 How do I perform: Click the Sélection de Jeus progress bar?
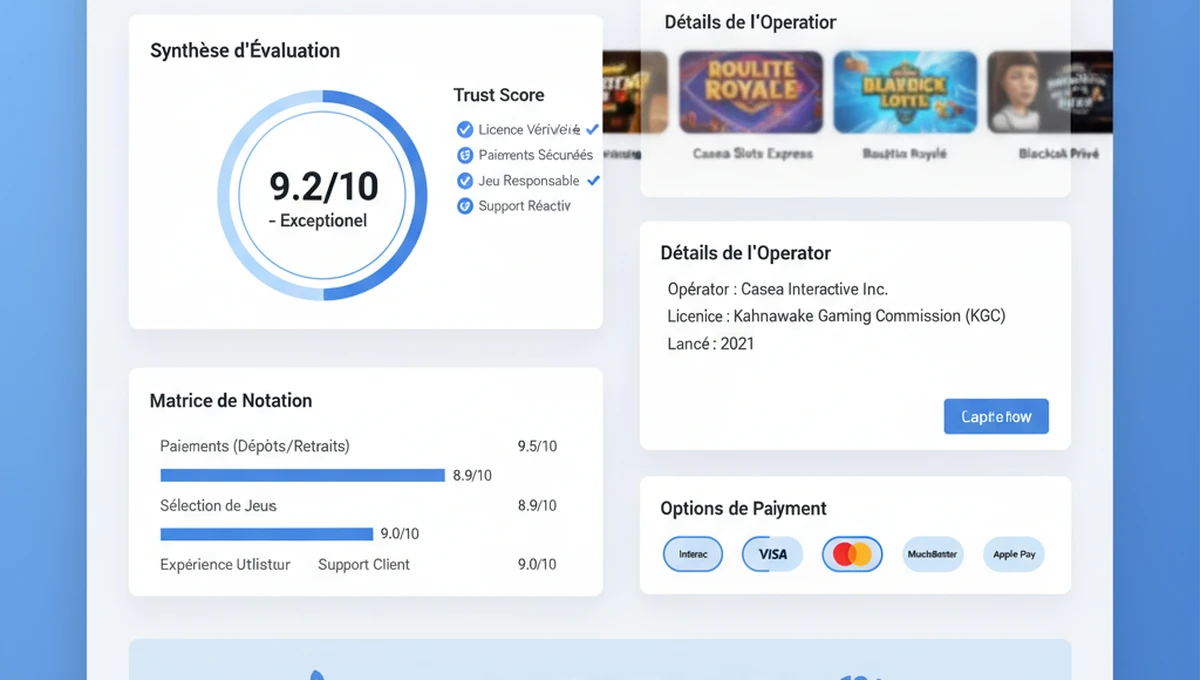coord(266,534)
